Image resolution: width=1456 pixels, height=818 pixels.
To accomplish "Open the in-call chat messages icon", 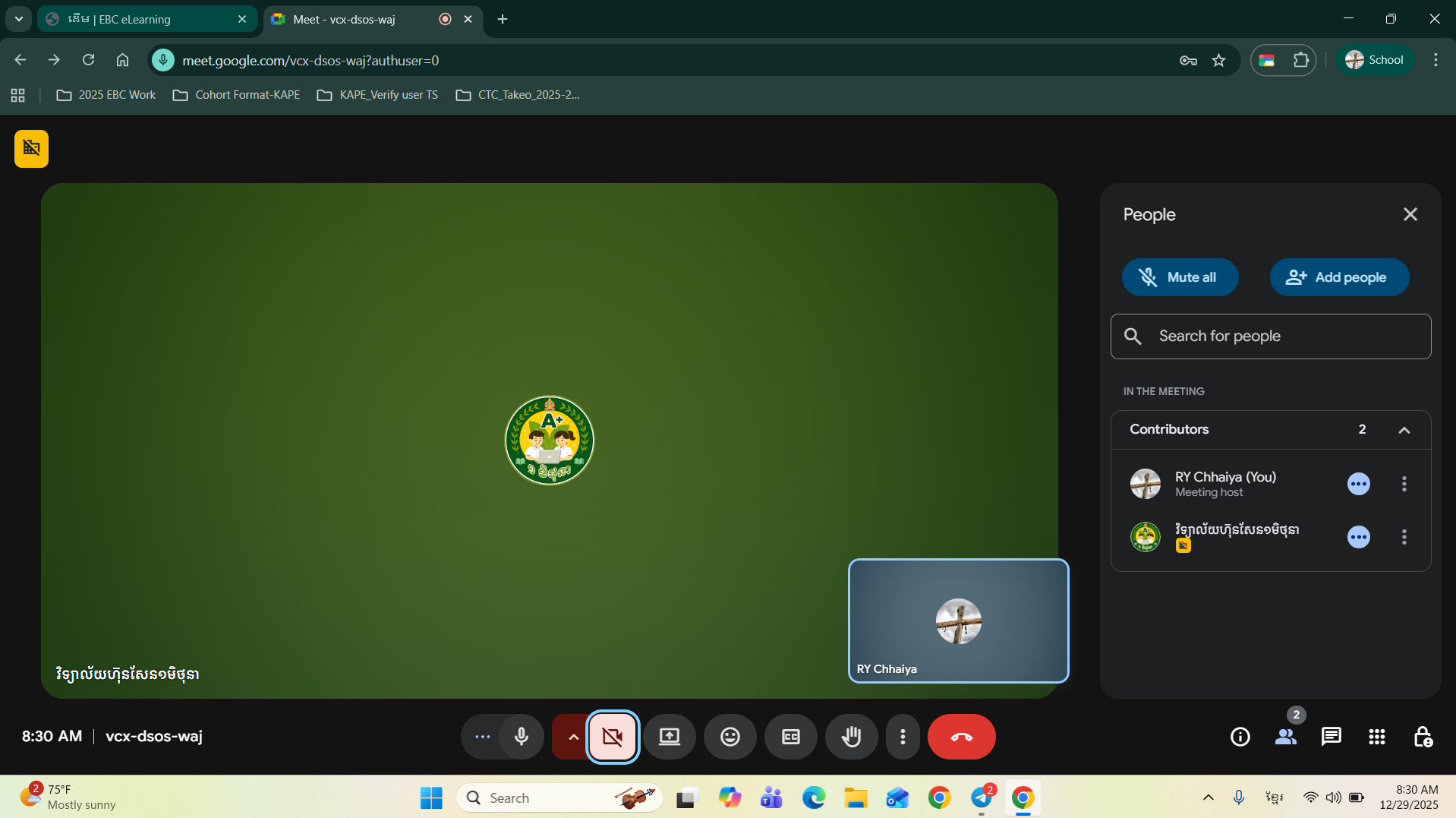I will (1331, 736).
